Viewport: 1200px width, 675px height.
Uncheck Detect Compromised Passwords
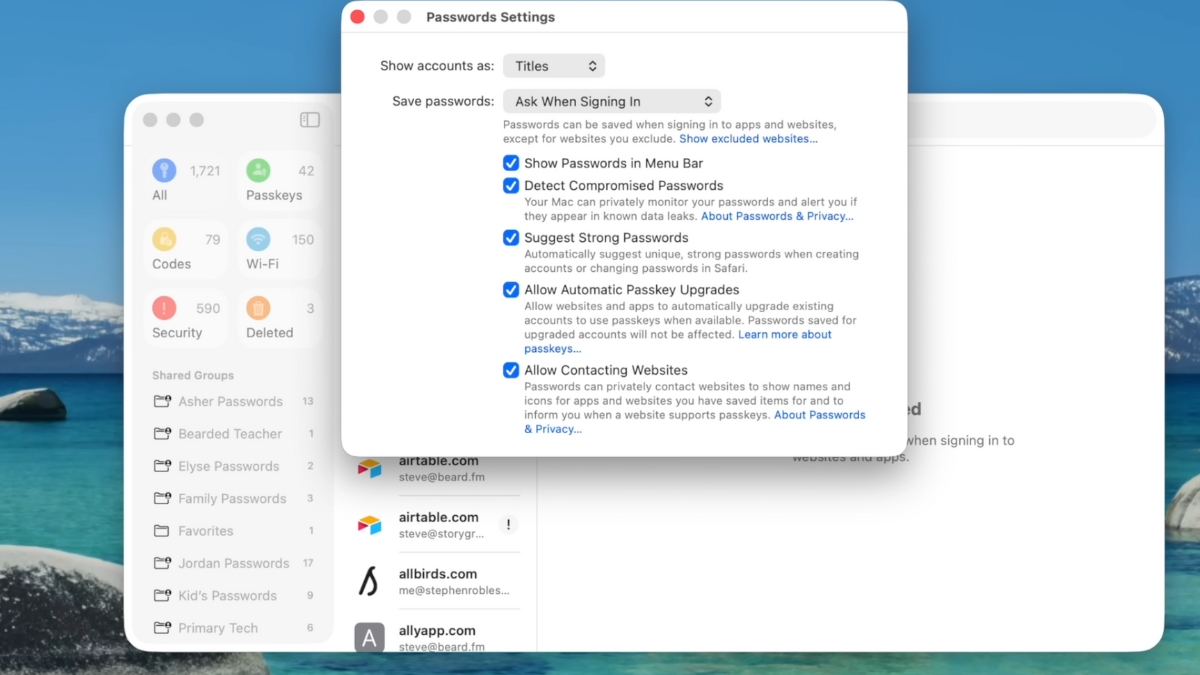point(511,185)
